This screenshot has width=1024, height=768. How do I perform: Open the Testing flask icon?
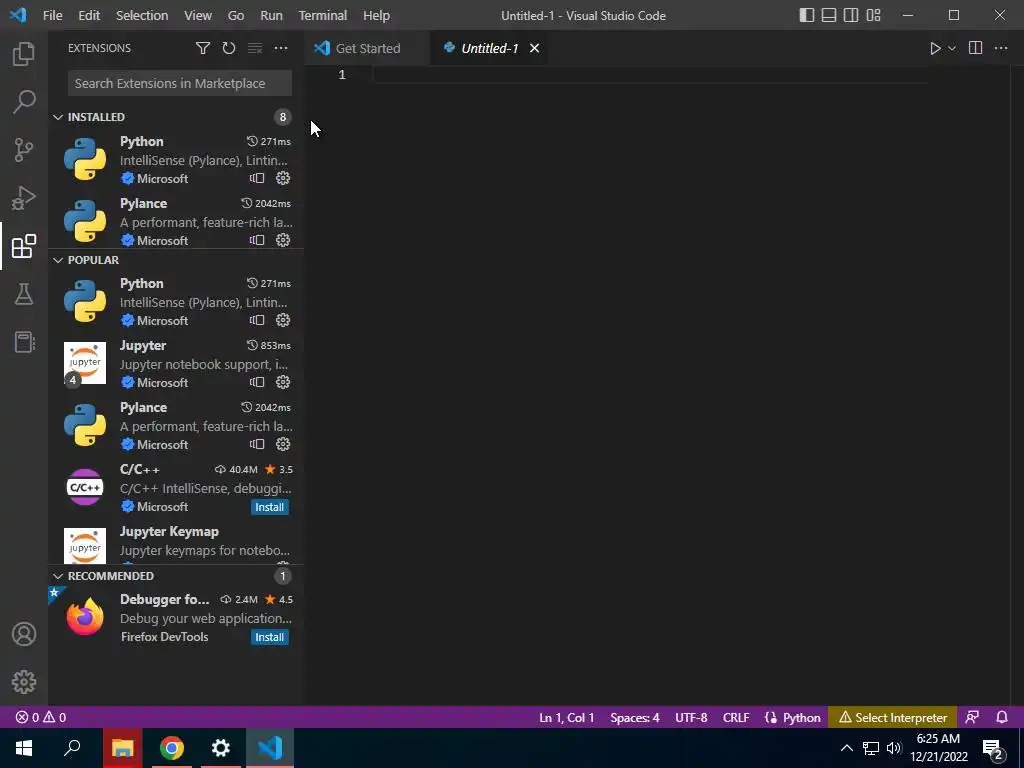point(24,294)
